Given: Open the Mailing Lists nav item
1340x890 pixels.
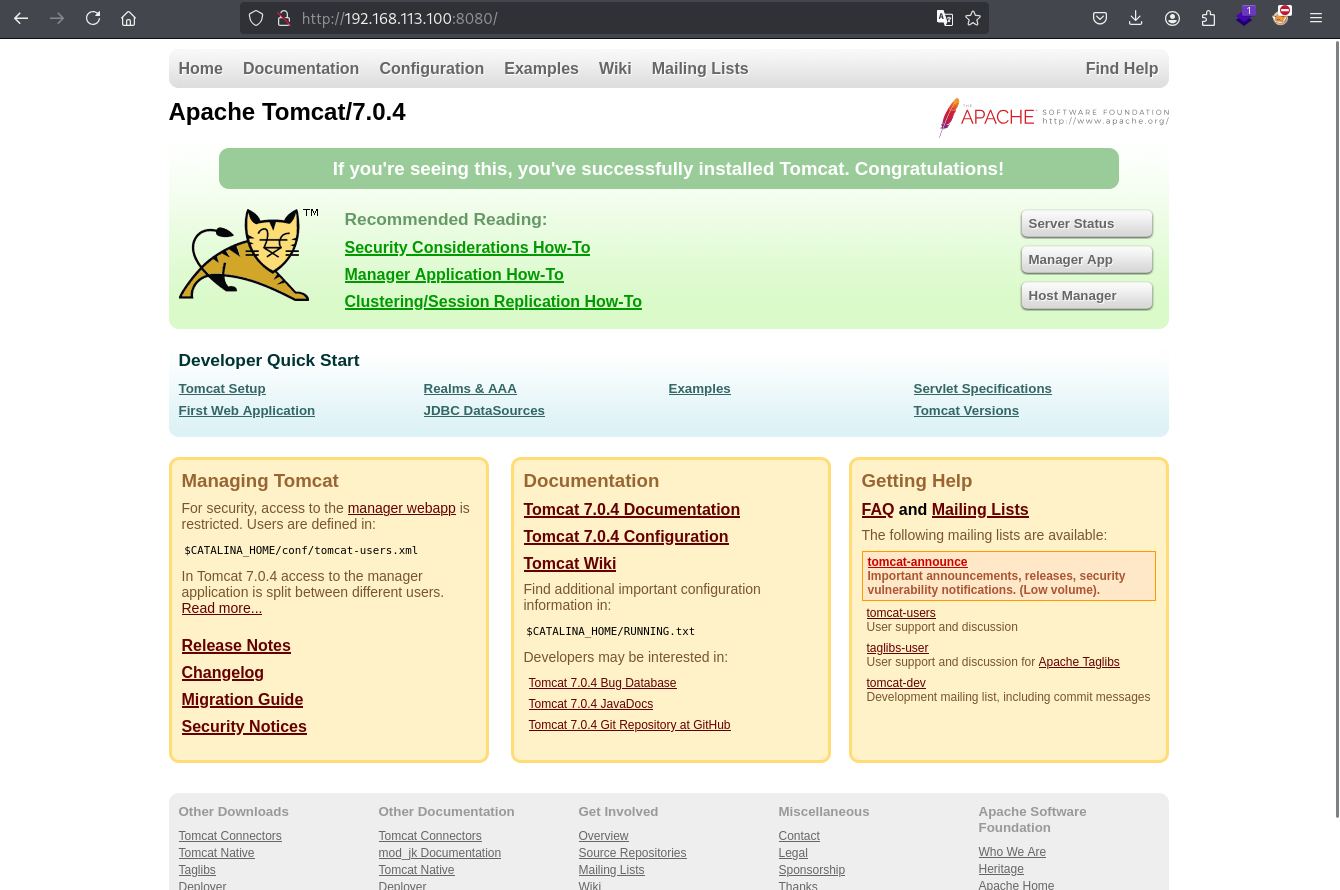Looking at the screenshot, I should point(700,68).
